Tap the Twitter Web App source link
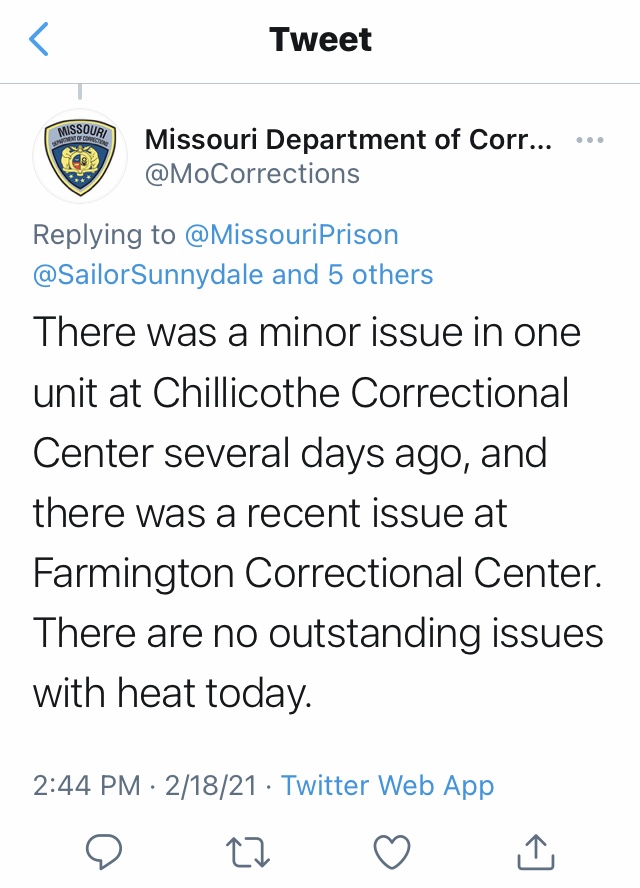 pyautogui.click(x=387, y=785)
